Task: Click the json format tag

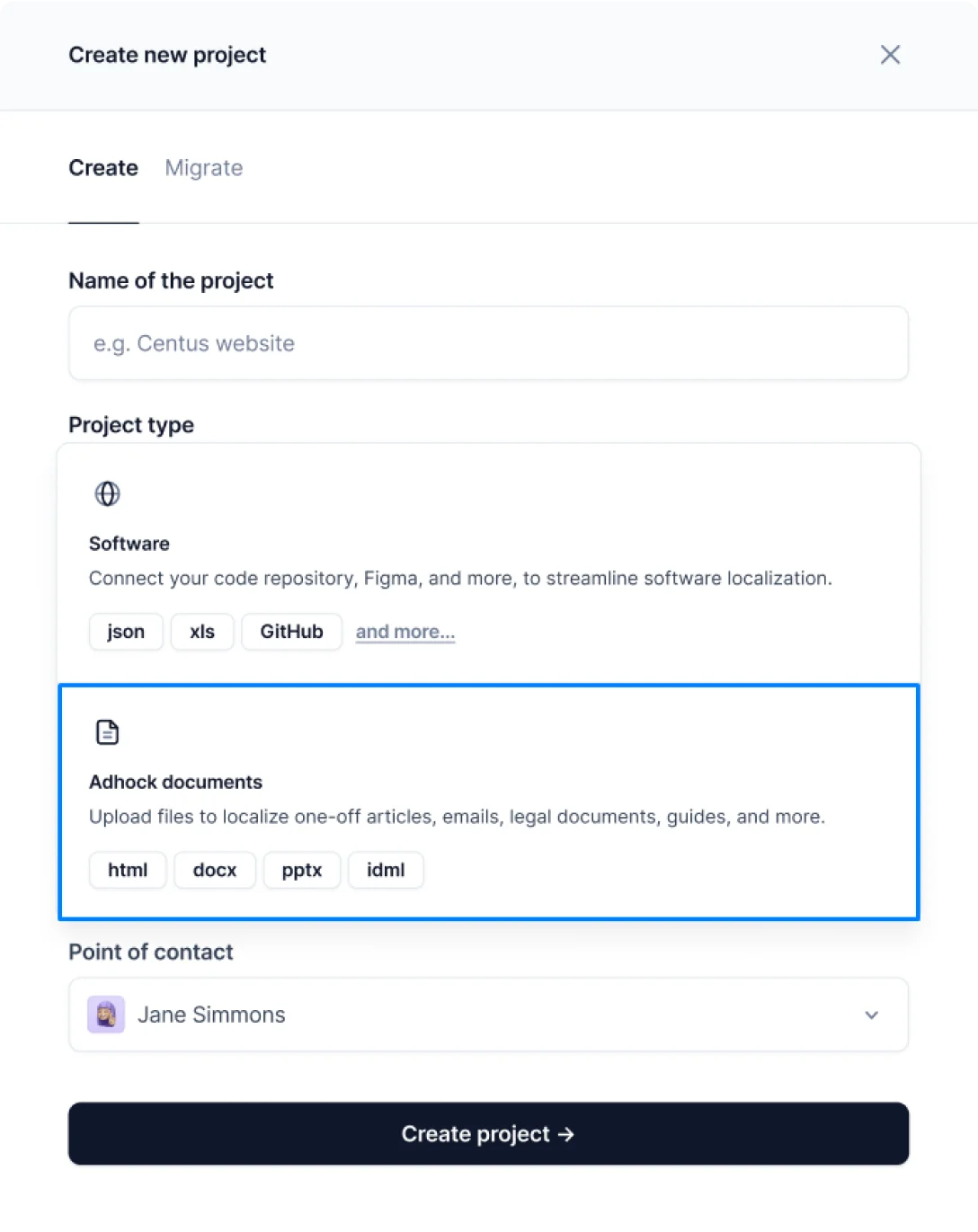Action: (126, 632)
